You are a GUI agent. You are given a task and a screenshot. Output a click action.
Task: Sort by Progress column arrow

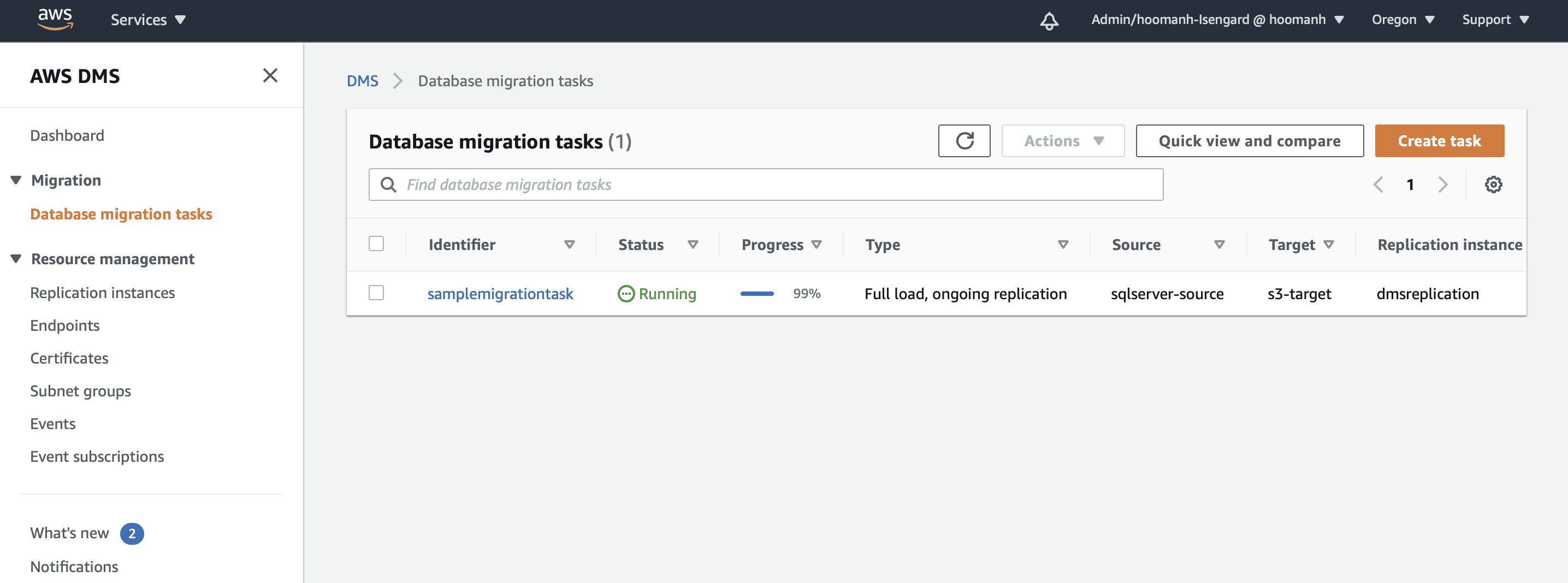click(x=816, y=245)
